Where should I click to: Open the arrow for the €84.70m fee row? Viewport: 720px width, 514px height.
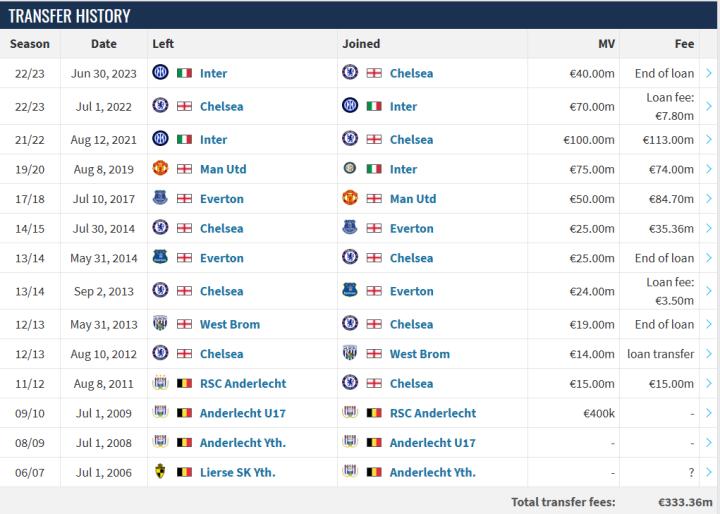[x=708, y=199]
